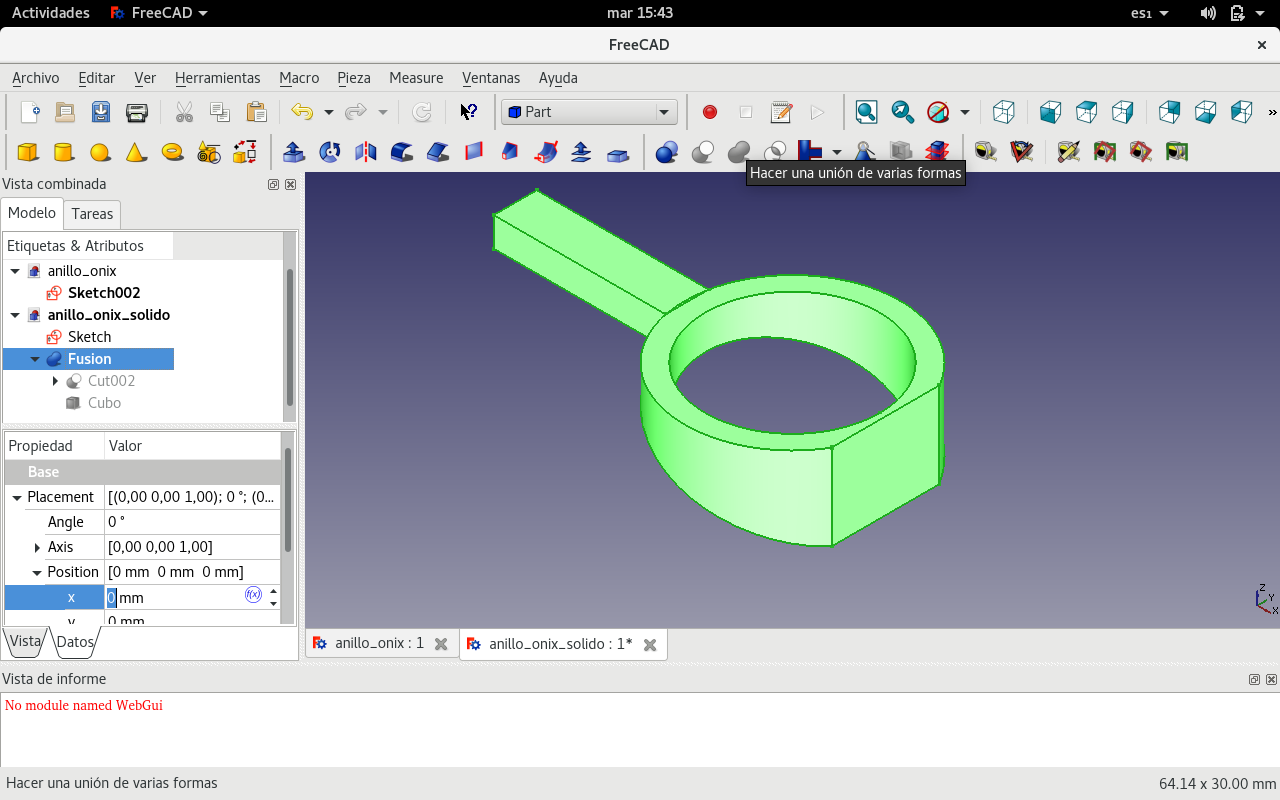This screenshot has width=1280, height=800.
Task: Save the document with the save icon
Action: tap(101, 112)
